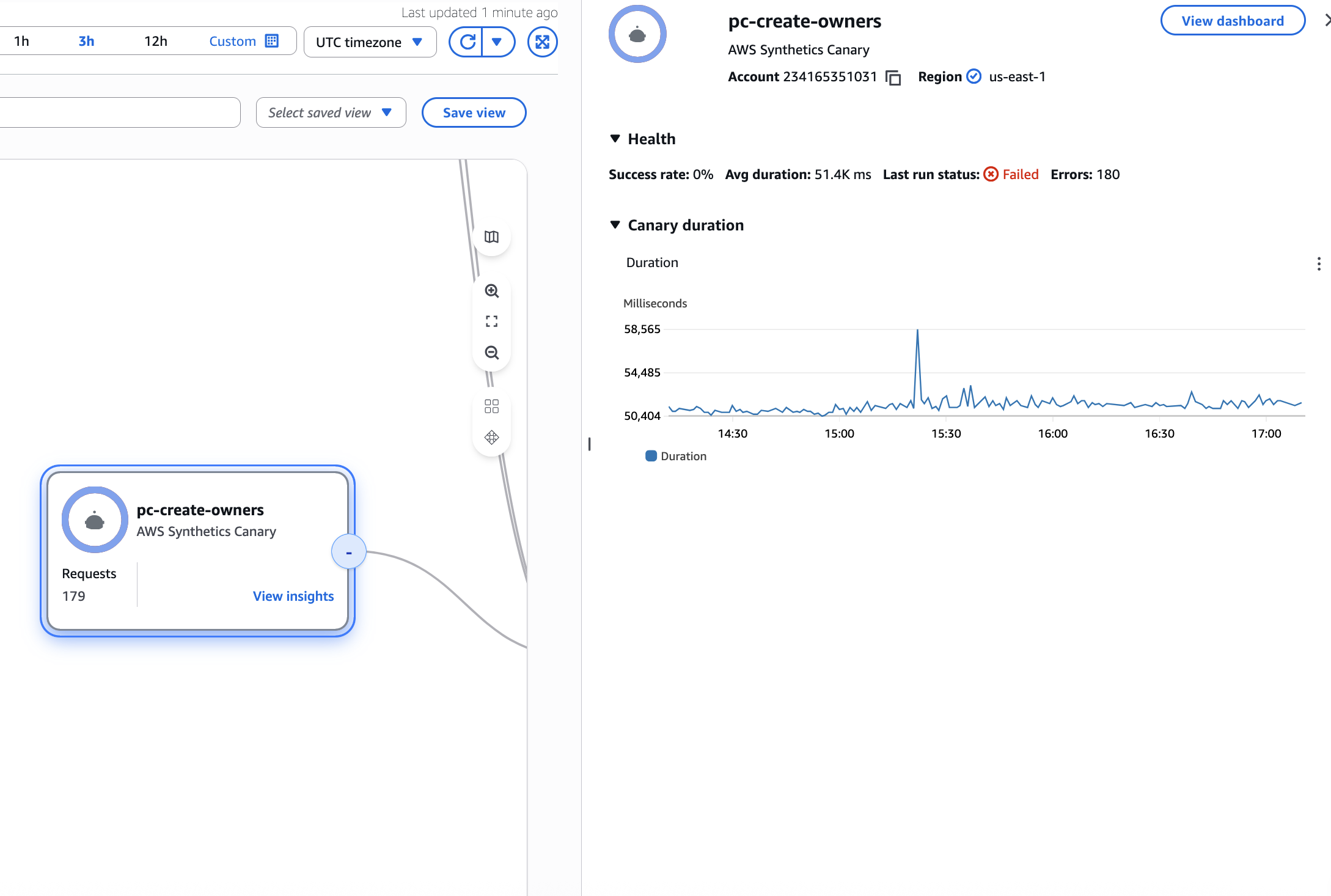1331x896 pixels.
Task: Open the refresh interval options dropdown
Action: [498, 42]
